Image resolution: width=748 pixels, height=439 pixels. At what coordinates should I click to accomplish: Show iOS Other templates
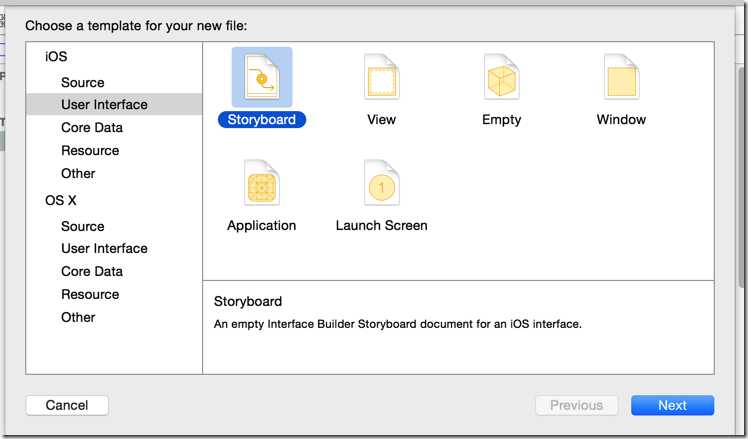click(x=78, y=173)
